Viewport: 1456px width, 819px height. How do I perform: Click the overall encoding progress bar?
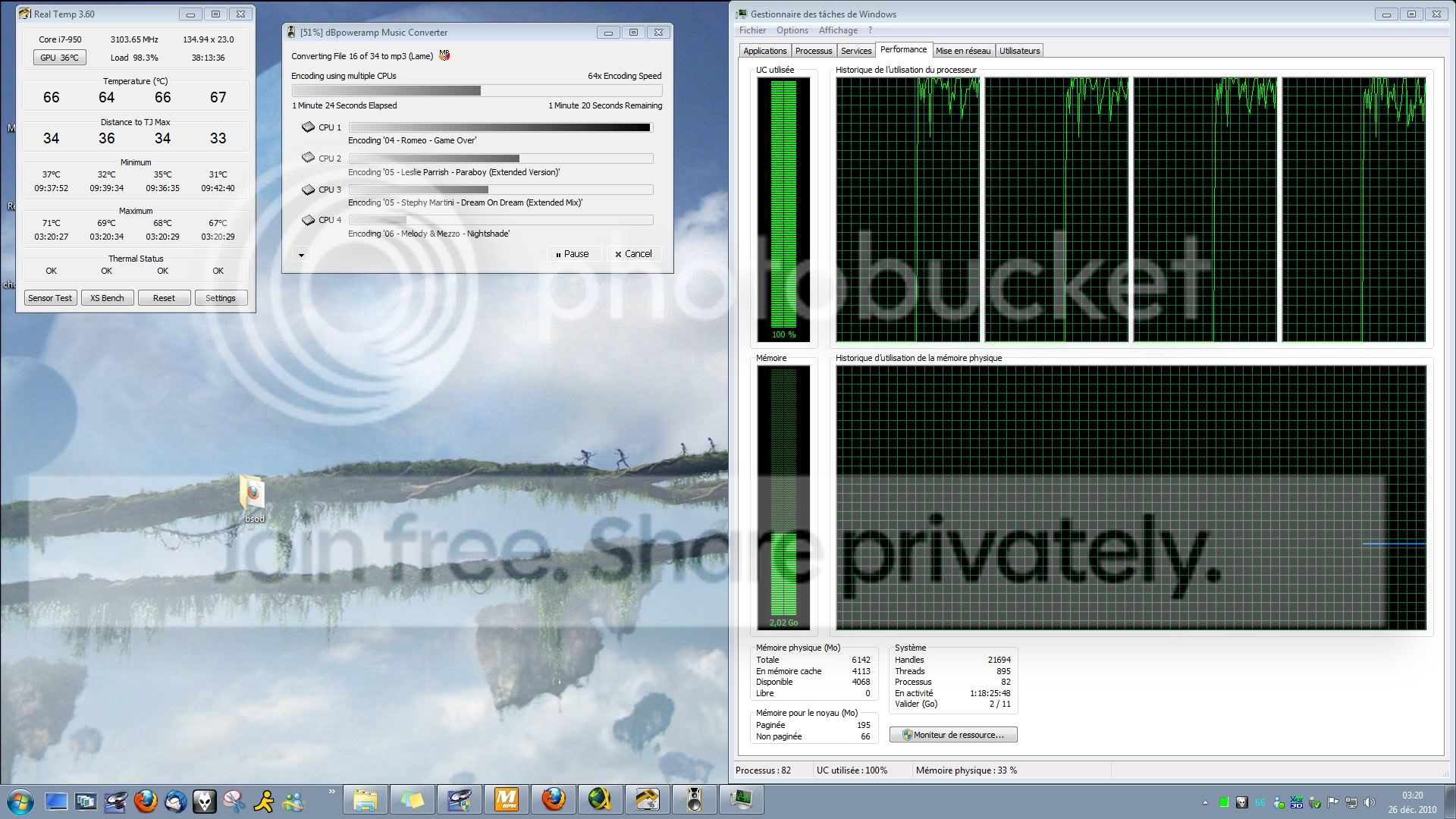click(x=477, y=90)
